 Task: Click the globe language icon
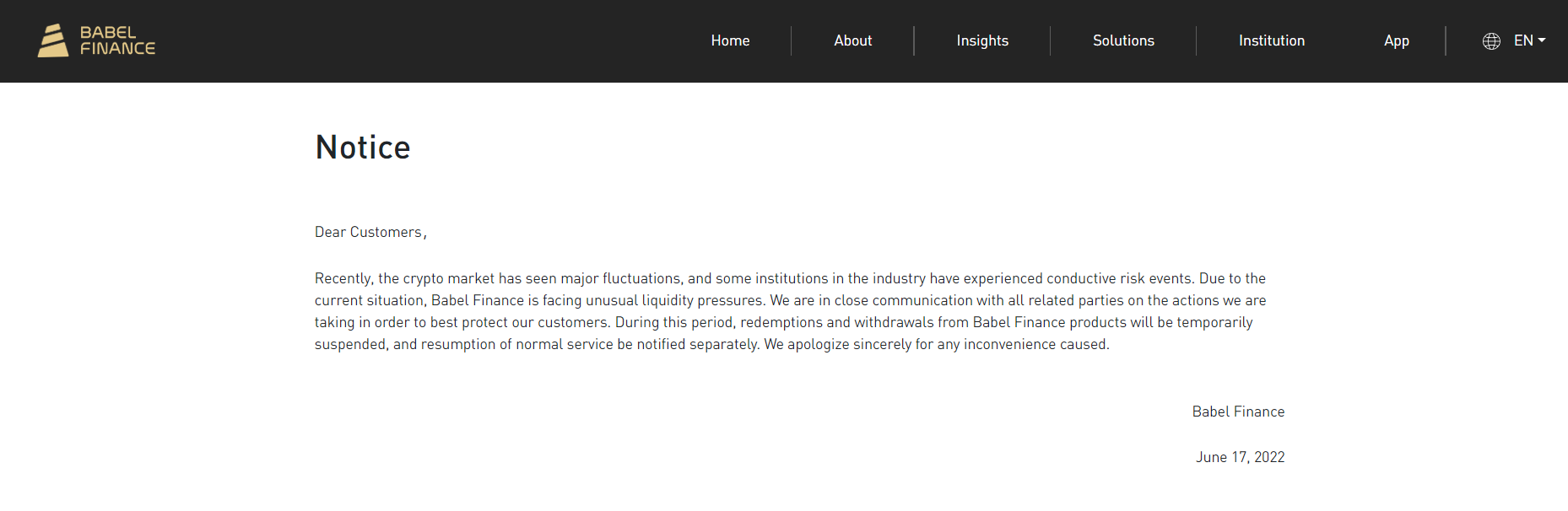[x=1491, y=41]
